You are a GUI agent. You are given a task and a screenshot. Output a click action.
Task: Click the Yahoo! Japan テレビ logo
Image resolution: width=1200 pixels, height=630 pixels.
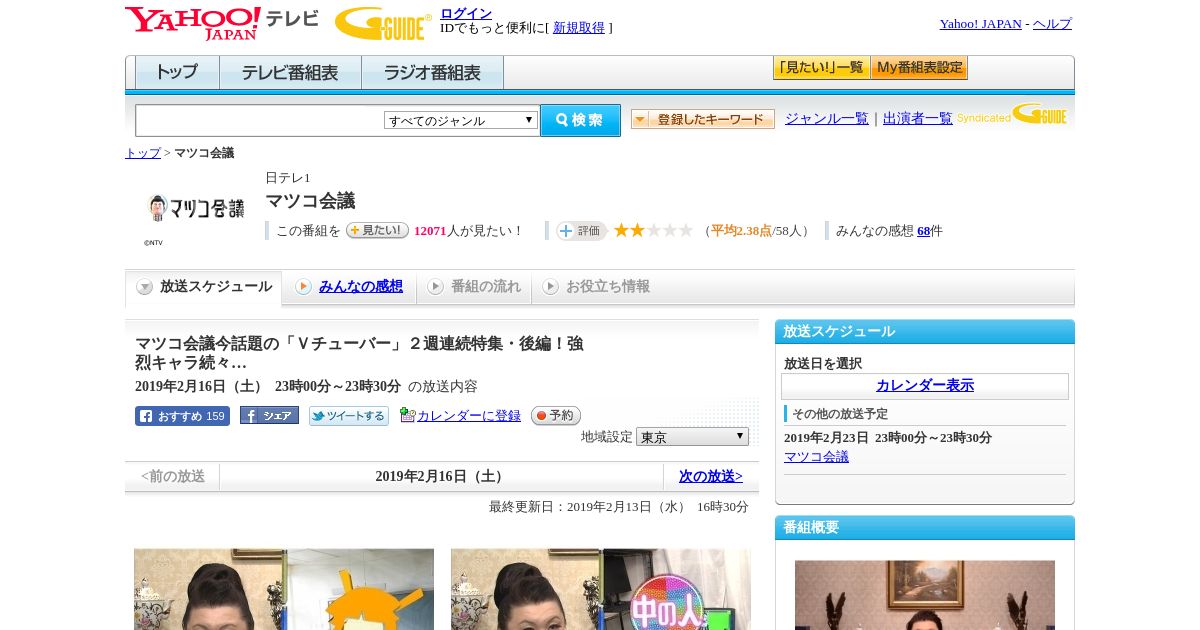tap(222, 23)
